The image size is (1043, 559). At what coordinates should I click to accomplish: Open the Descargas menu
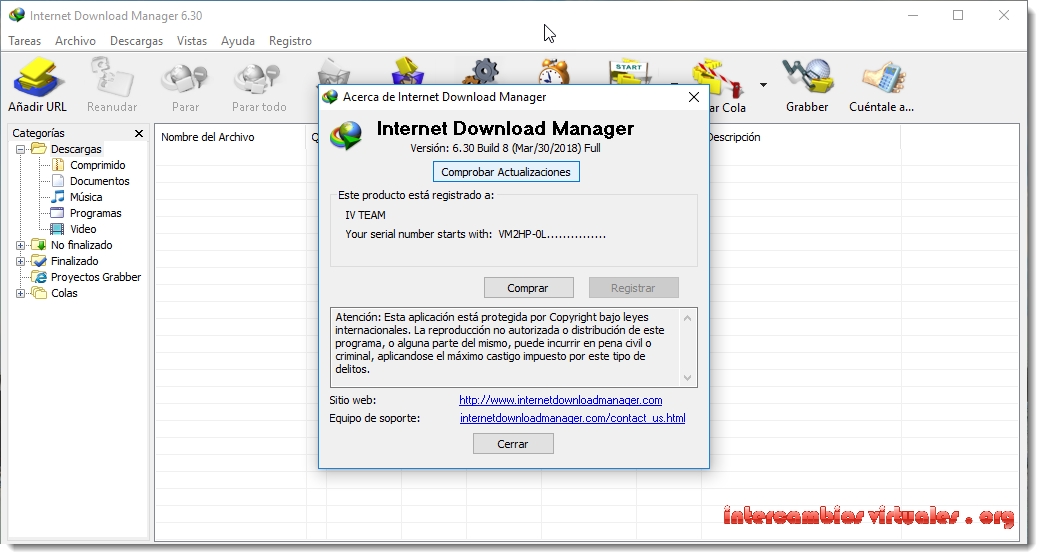point(136,41)
